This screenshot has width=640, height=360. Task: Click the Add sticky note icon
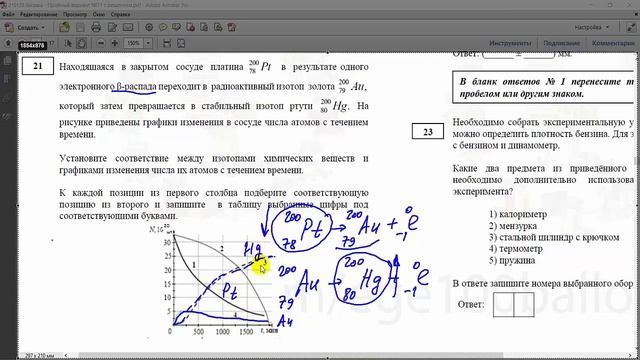pyautogui.click(x=163, y=27)
